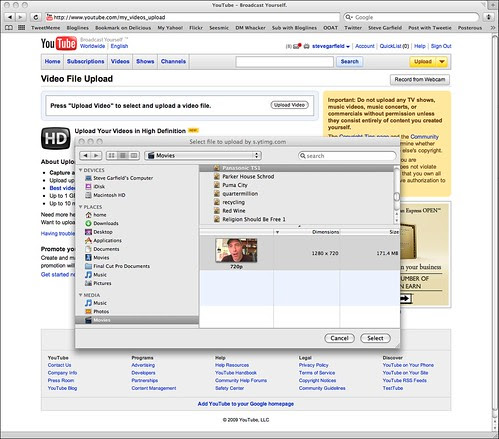Collapse the Devices section triangle
Screen dimensions: 499x439
(81, 170)
